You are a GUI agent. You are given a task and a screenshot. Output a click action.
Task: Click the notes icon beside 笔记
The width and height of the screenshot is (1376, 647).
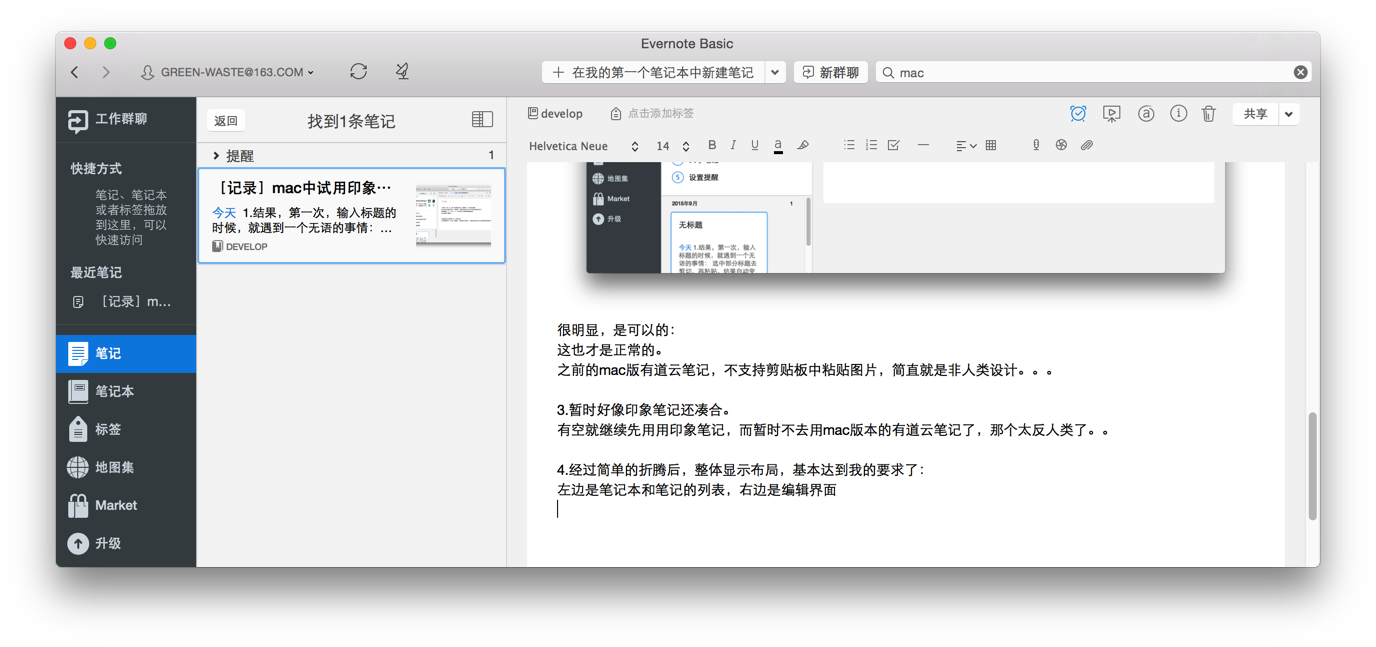tap(78, 354)
